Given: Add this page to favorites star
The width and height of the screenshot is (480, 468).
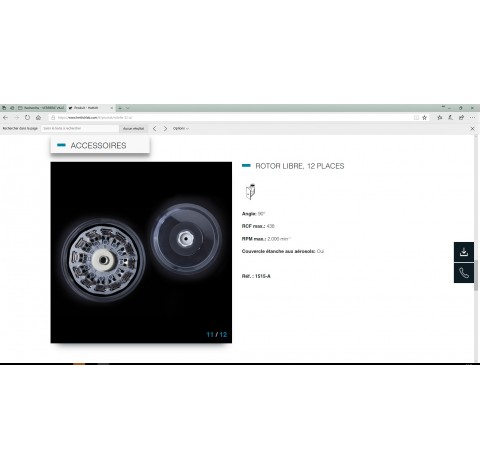Looking at the screenshot, I should [x=424, y=118].
